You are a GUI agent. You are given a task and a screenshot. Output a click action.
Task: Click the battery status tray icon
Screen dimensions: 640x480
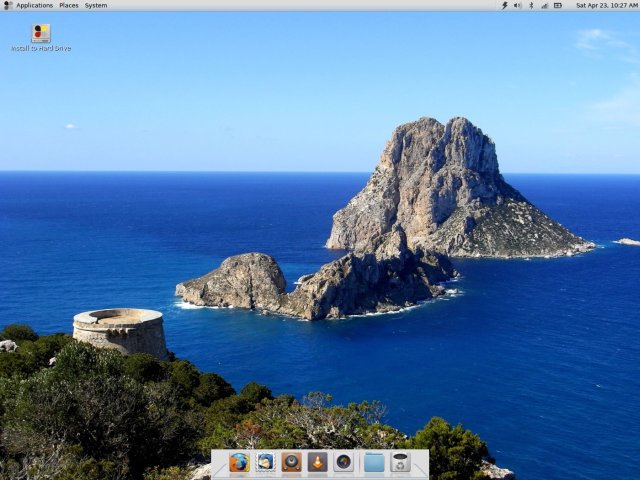(558, 5)
